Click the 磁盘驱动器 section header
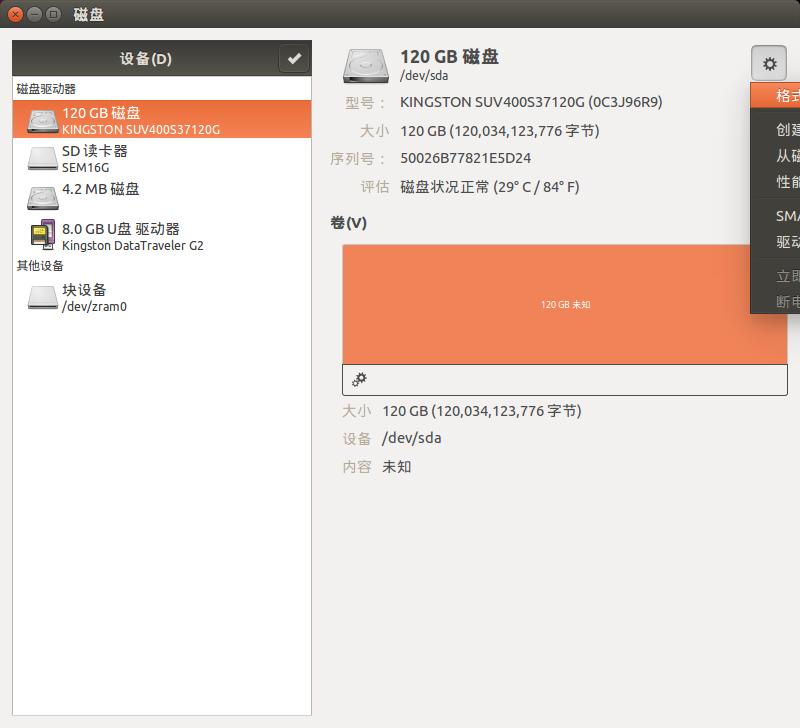Image resolution: width=800 pixels, height=728 pixels. (46, 89)
